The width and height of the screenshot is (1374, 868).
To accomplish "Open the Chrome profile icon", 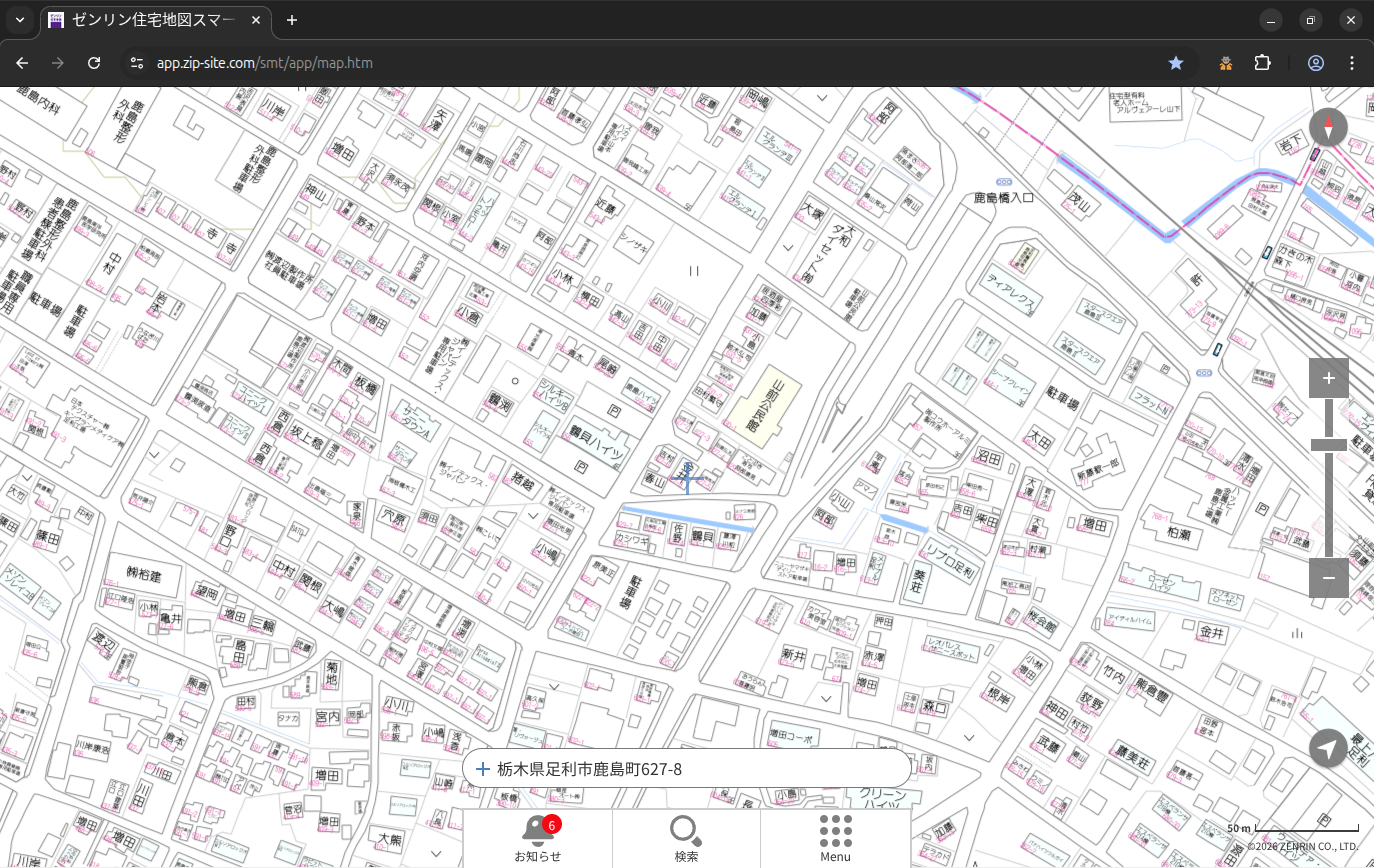I will pyautogui.click(x=1316, y=63).
